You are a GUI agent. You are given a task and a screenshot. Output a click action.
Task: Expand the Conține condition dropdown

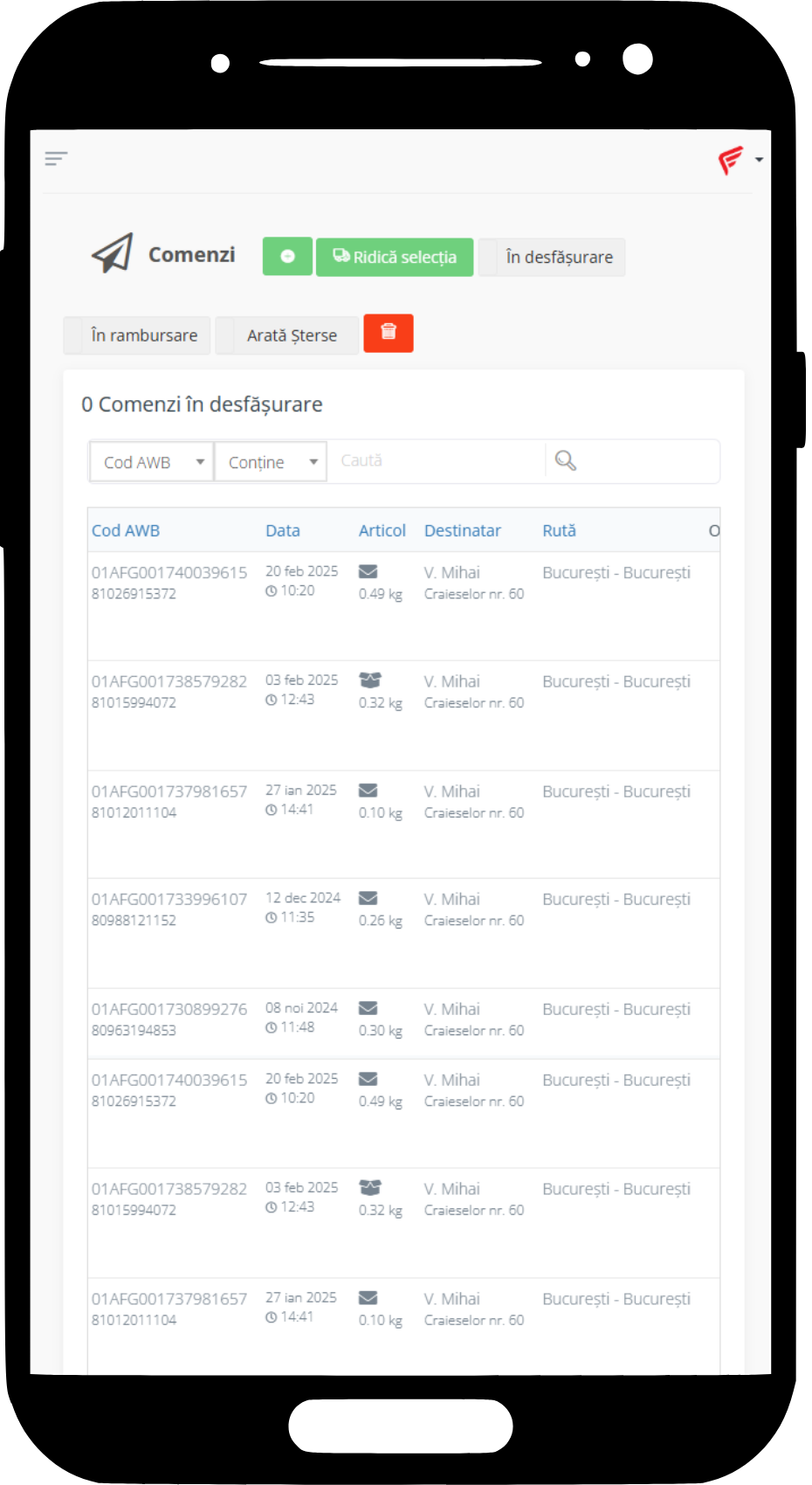tap(271, 462)
